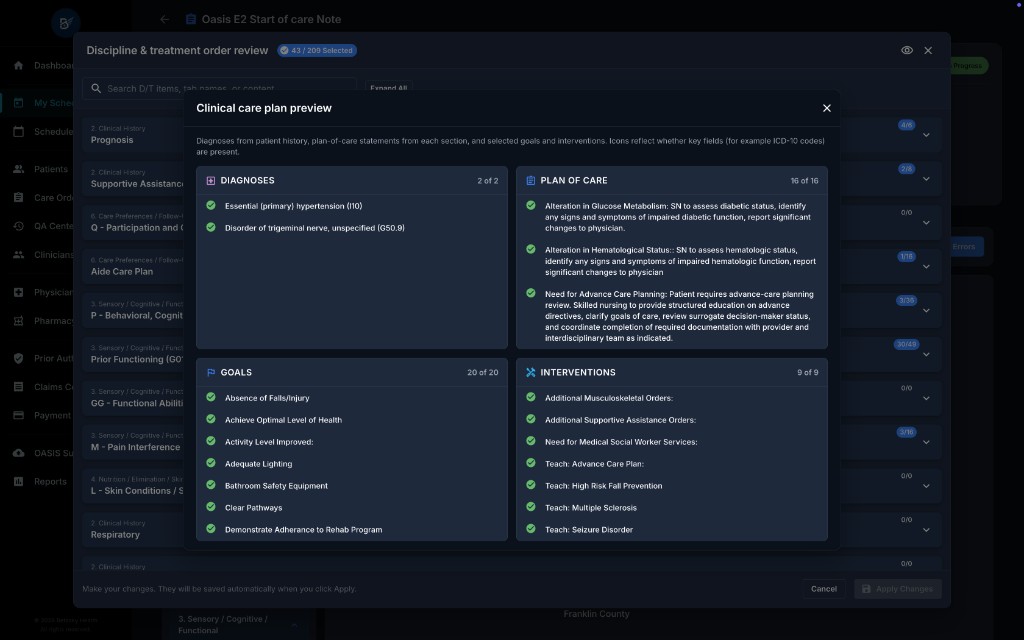Open Patients in the sidebar
This screenshot has width=1024, height=640.
coord(40,169)
